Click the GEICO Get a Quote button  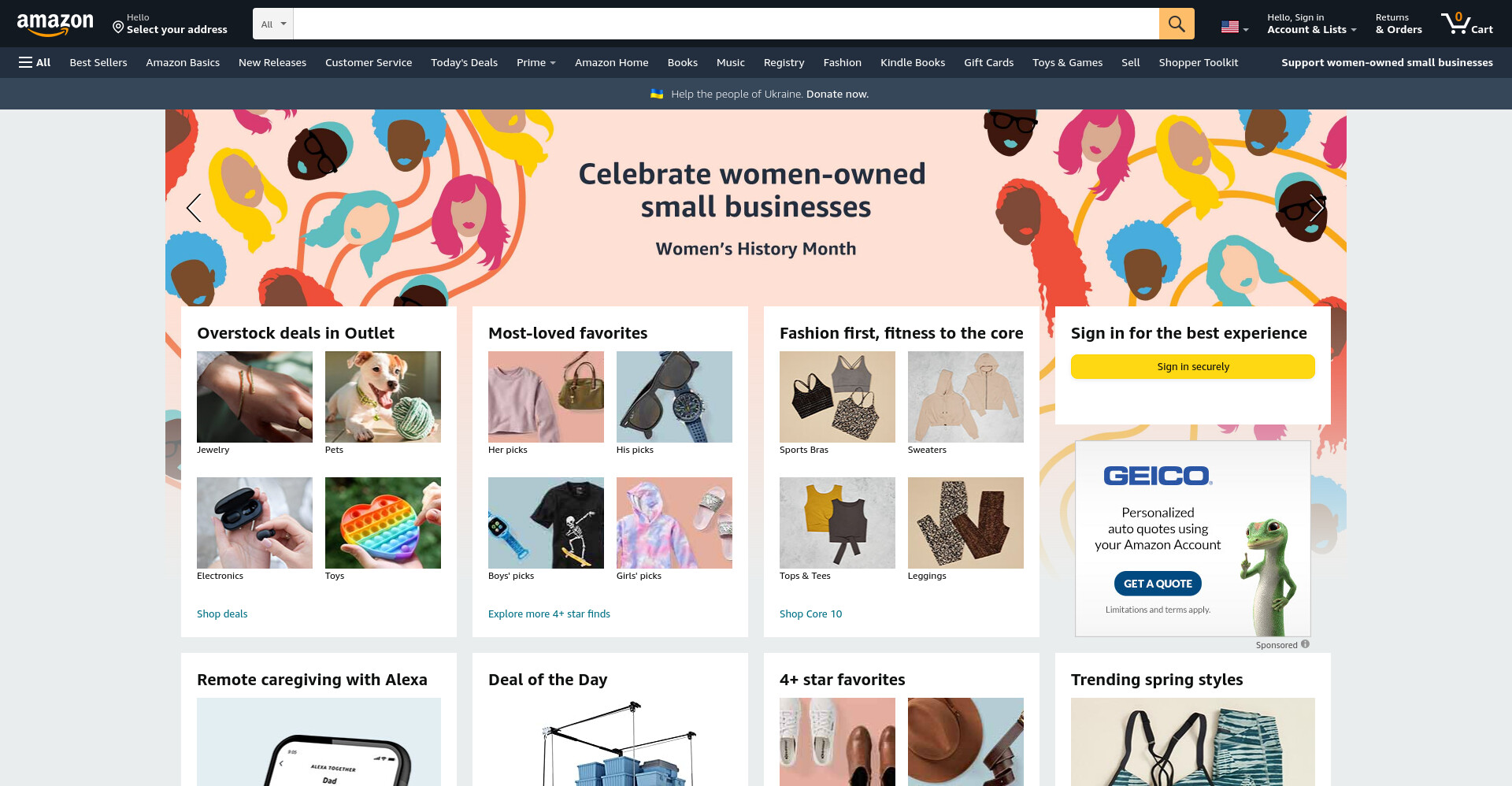tap(1158, 584)
